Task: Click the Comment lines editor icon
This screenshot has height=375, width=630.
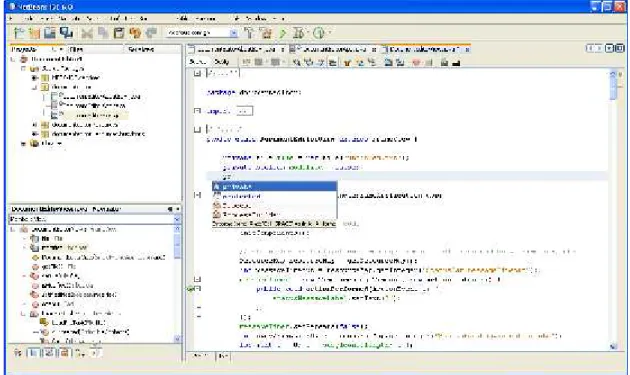Action: 444,62
